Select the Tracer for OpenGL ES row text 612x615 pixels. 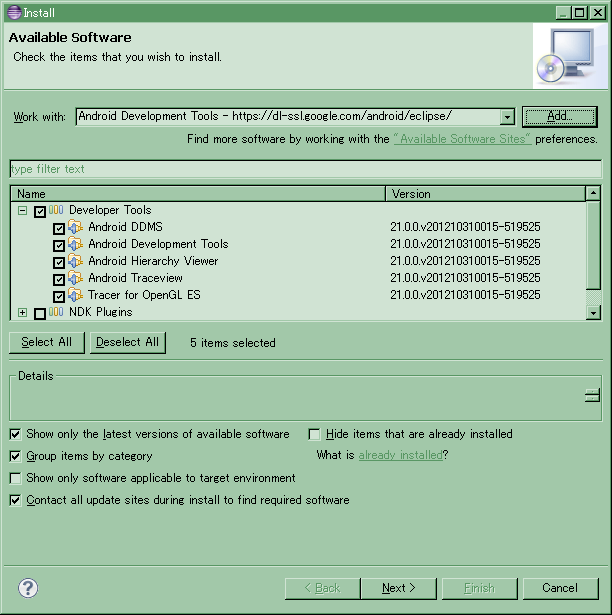[x=144, y=295]
